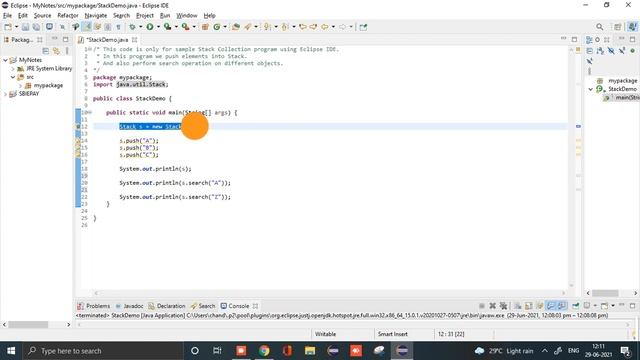Select main method in Outline view
640x360 pixels.
[622, 98]
